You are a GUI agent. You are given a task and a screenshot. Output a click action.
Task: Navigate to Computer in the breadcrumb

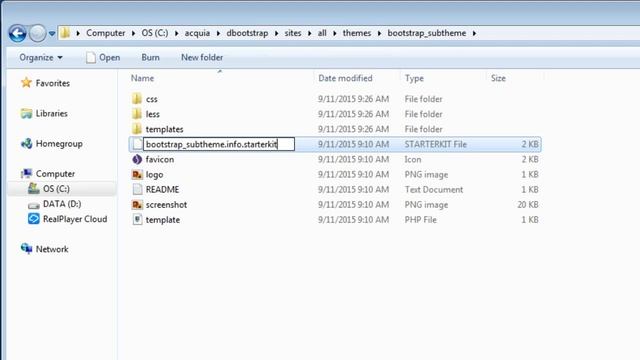106,33
